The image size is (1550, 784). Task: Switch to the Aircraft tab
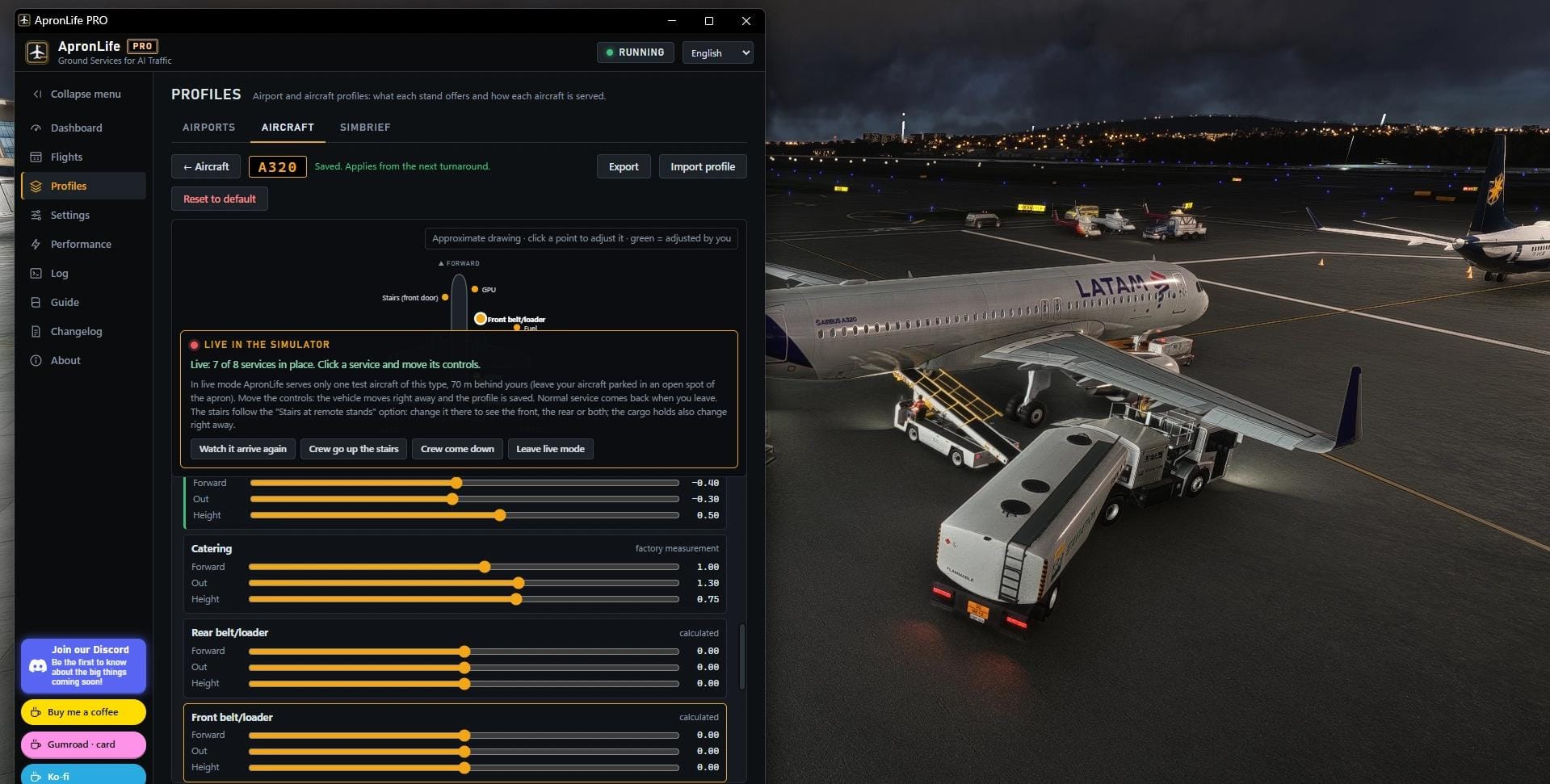[288, 128]
